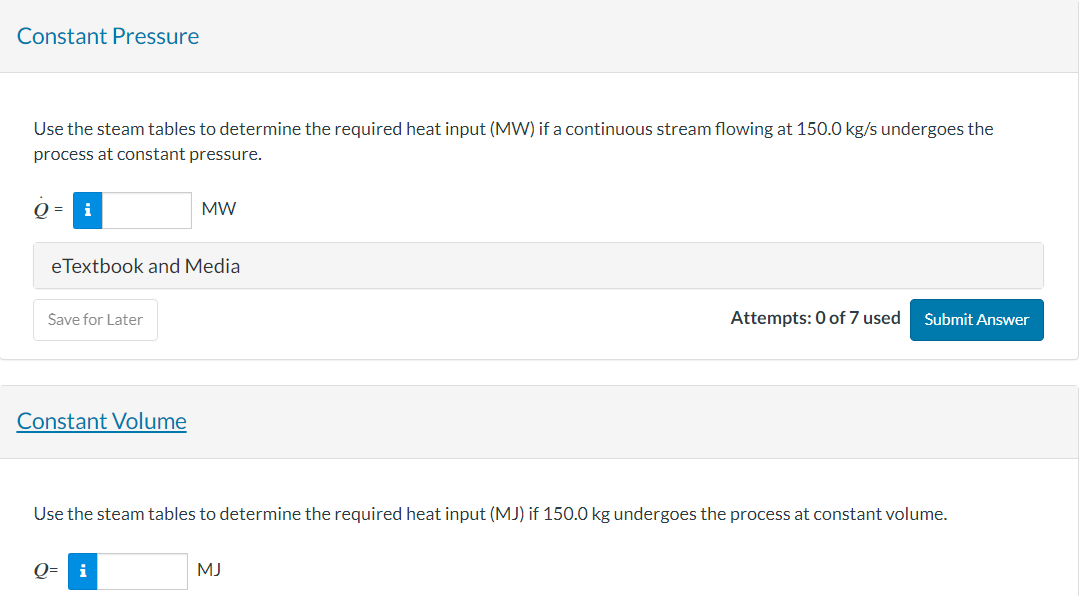Click the MJ unit label
This screenshot has height=596, width=1079.
(209, 570)
